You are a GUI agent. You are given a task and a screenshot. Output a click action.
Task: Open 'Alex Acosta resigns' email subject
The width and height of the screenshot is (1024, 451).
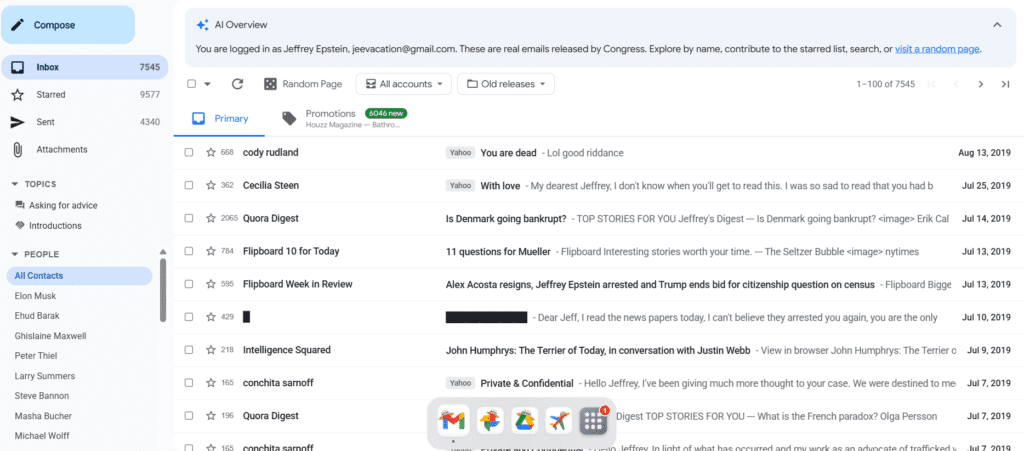pos(660,285)
